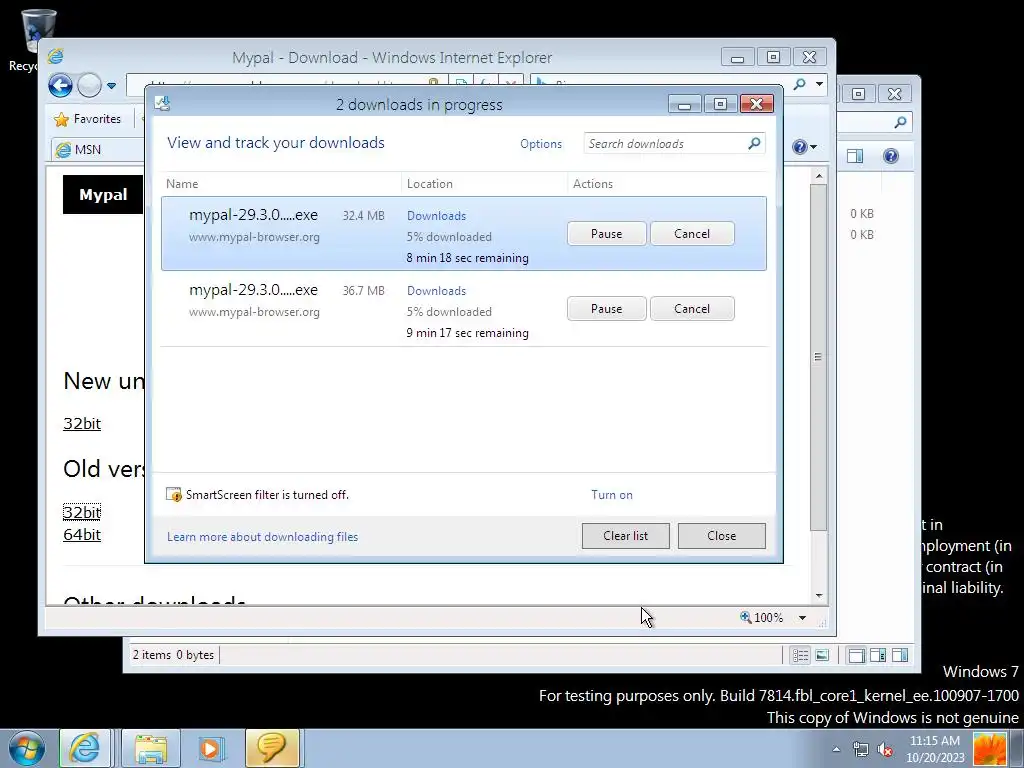
Task: Click the IE page vertical scrollbar thumb
Action: [x=818, y=357]
